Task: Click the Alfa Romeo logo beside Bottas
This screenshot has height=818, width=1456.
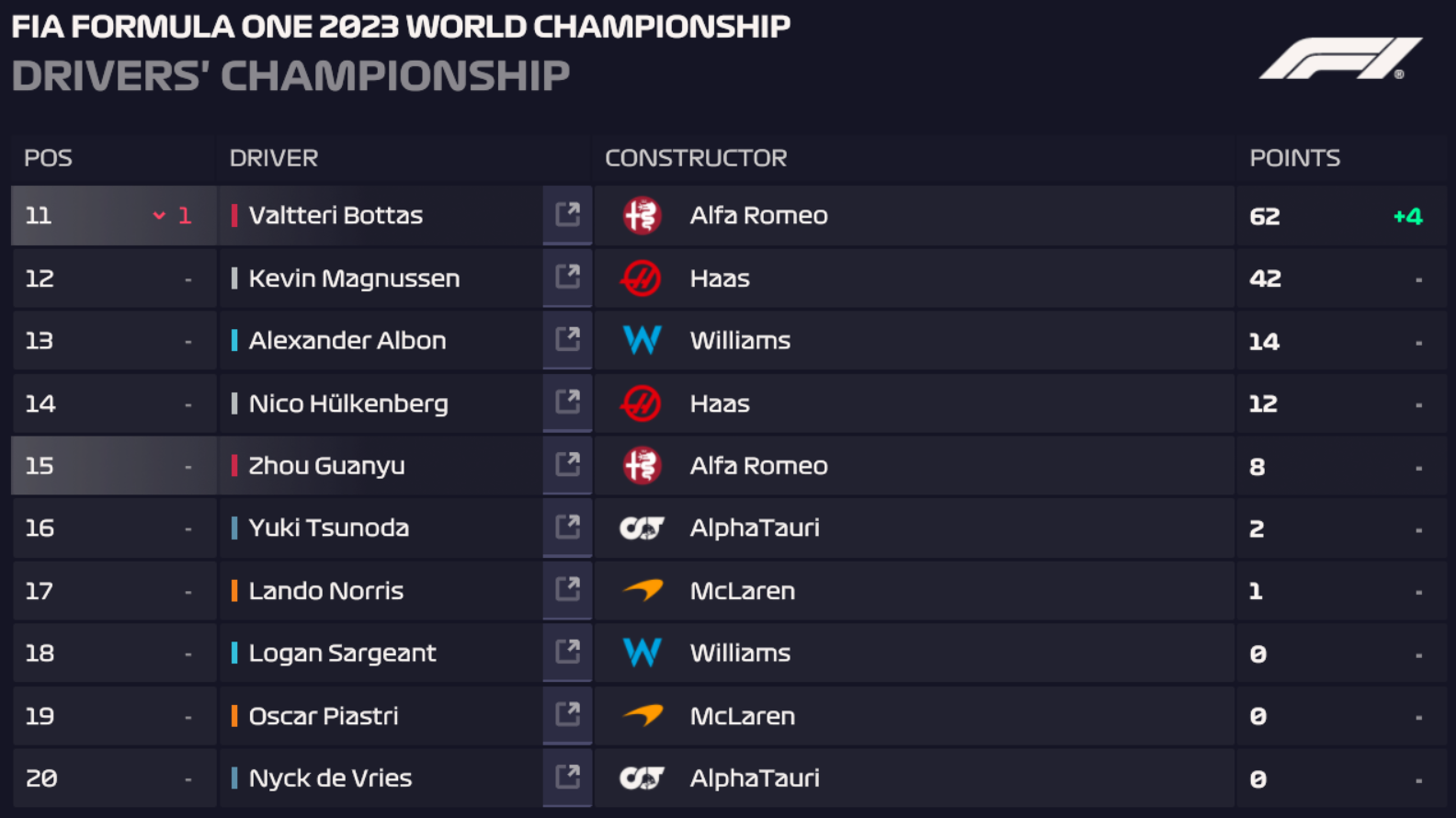Action: [x=642, y=216]
